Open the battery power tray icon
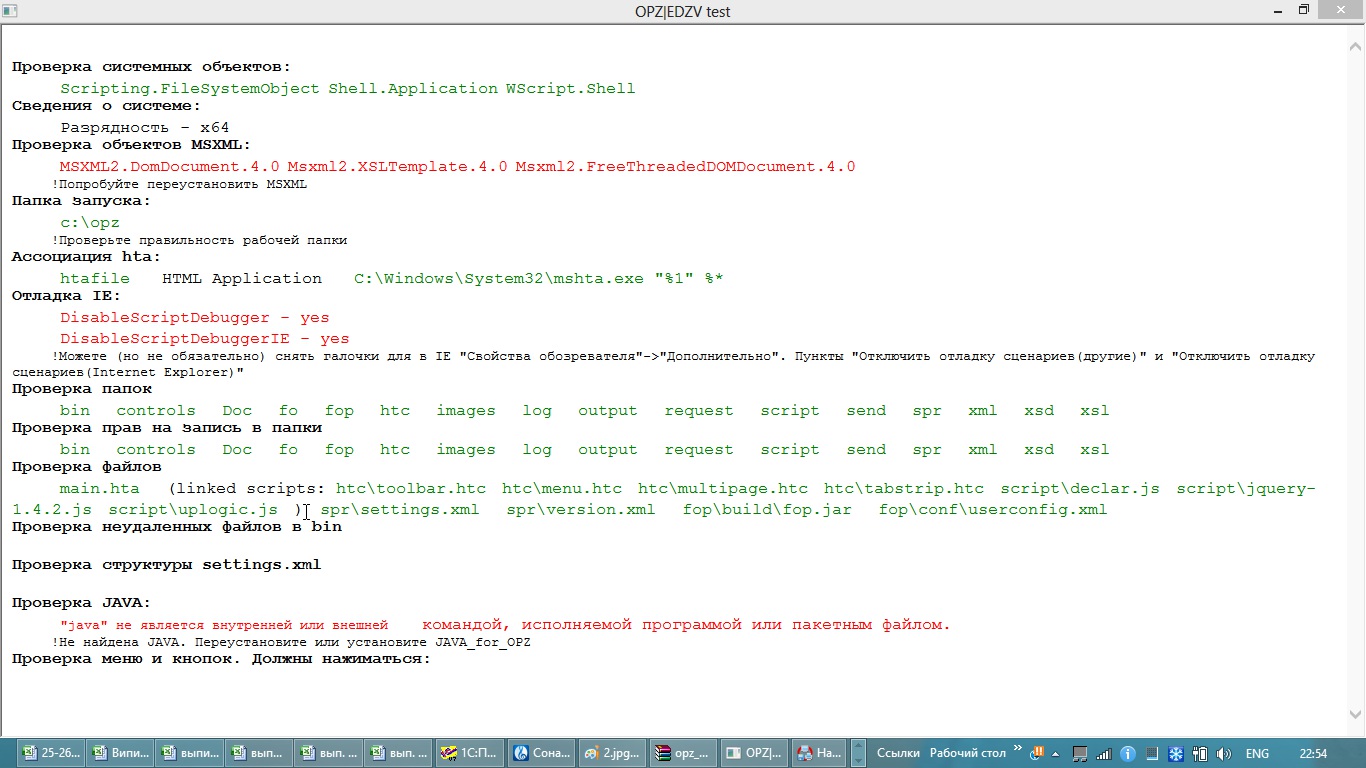The height and width of the screenshot is (768, 1366). 1201,753
